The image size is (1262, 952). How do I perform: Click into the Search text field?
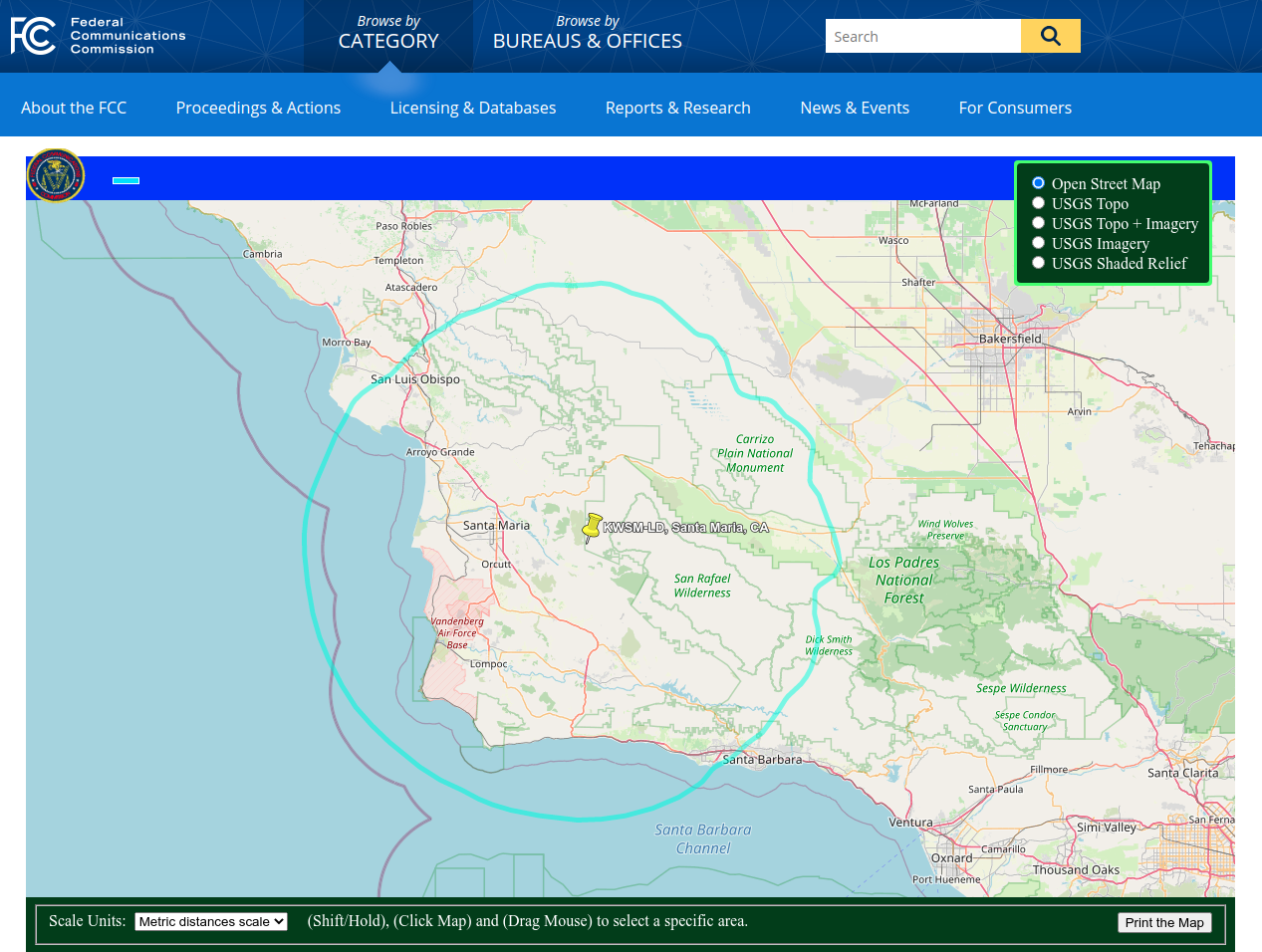922,37
